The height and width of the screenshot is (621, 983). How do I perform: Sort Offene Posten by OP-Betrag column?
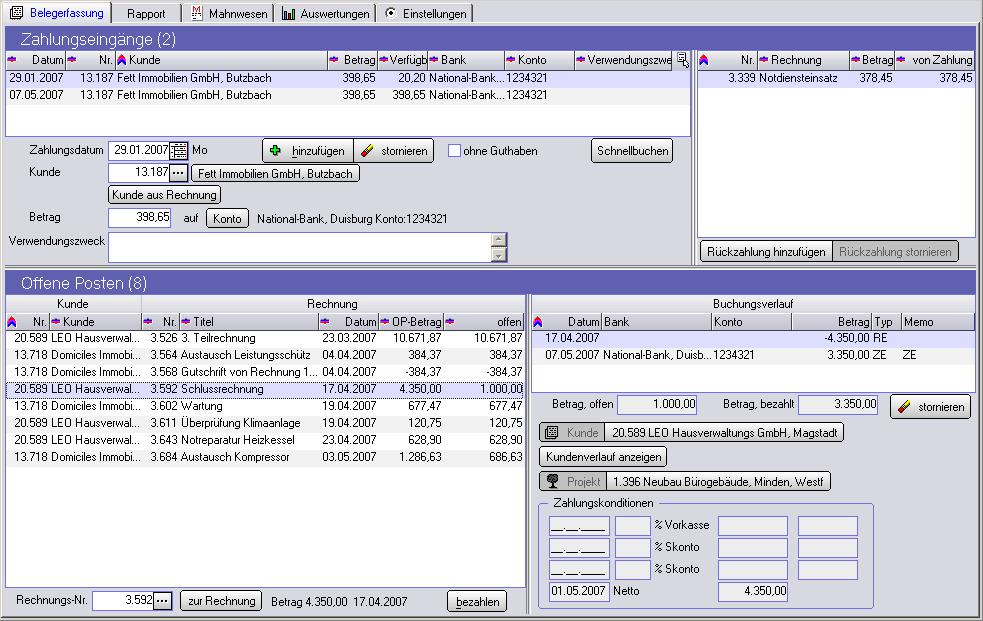click(410, 322)
